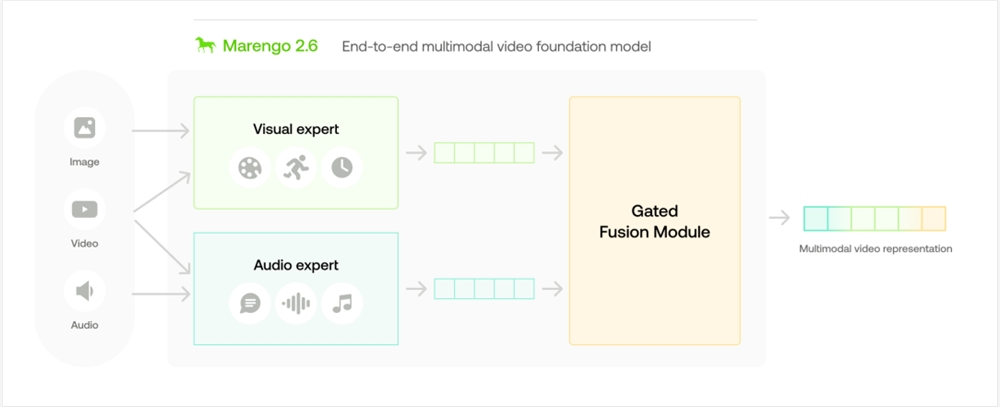Image resolution: width=1000 pixels, height=407 pixels.
Task: Select the speech bubble icon
Action: [x=249, y=303]
